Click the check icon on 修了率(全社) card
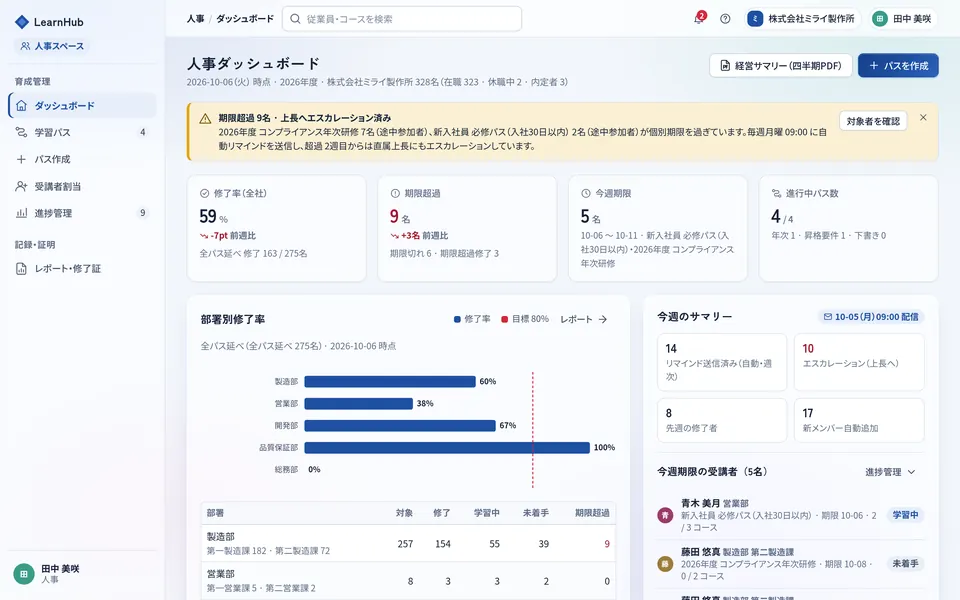Screen dimensions: 960x600 coord(204,193)
